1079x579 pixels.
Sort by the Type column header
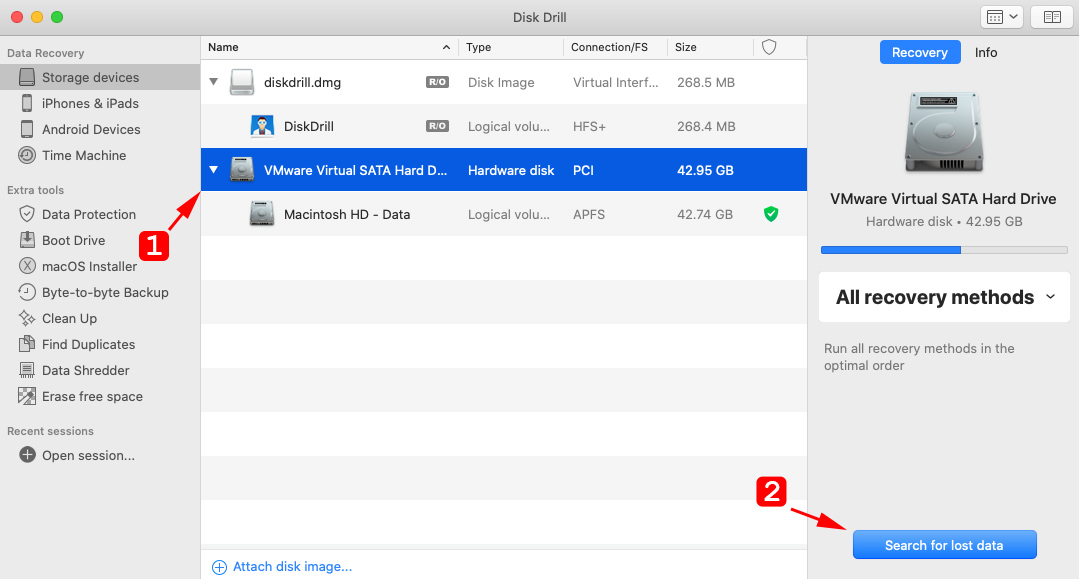(511, 47)
